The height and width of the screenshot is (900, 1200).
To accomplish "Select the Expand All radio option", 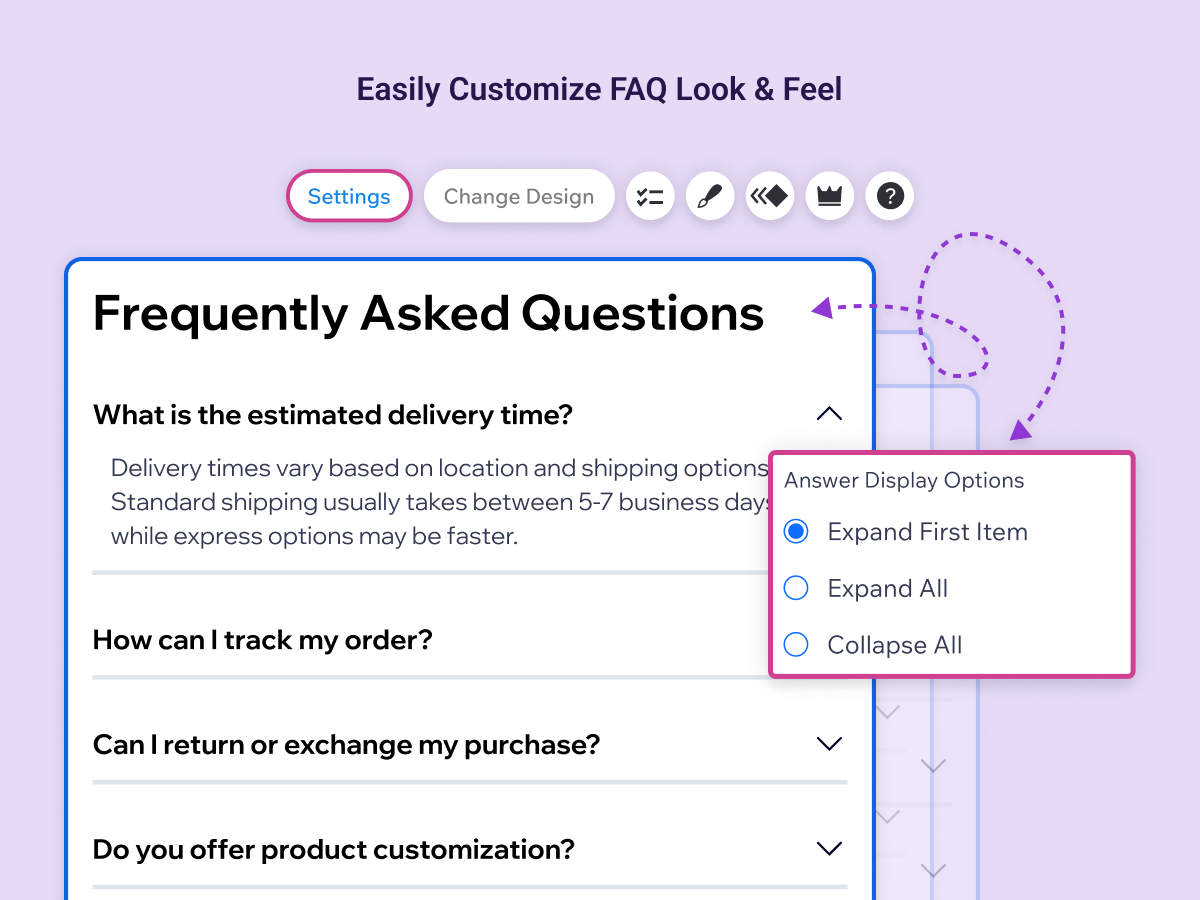I will pyautogui.click(x=796, y=588).
